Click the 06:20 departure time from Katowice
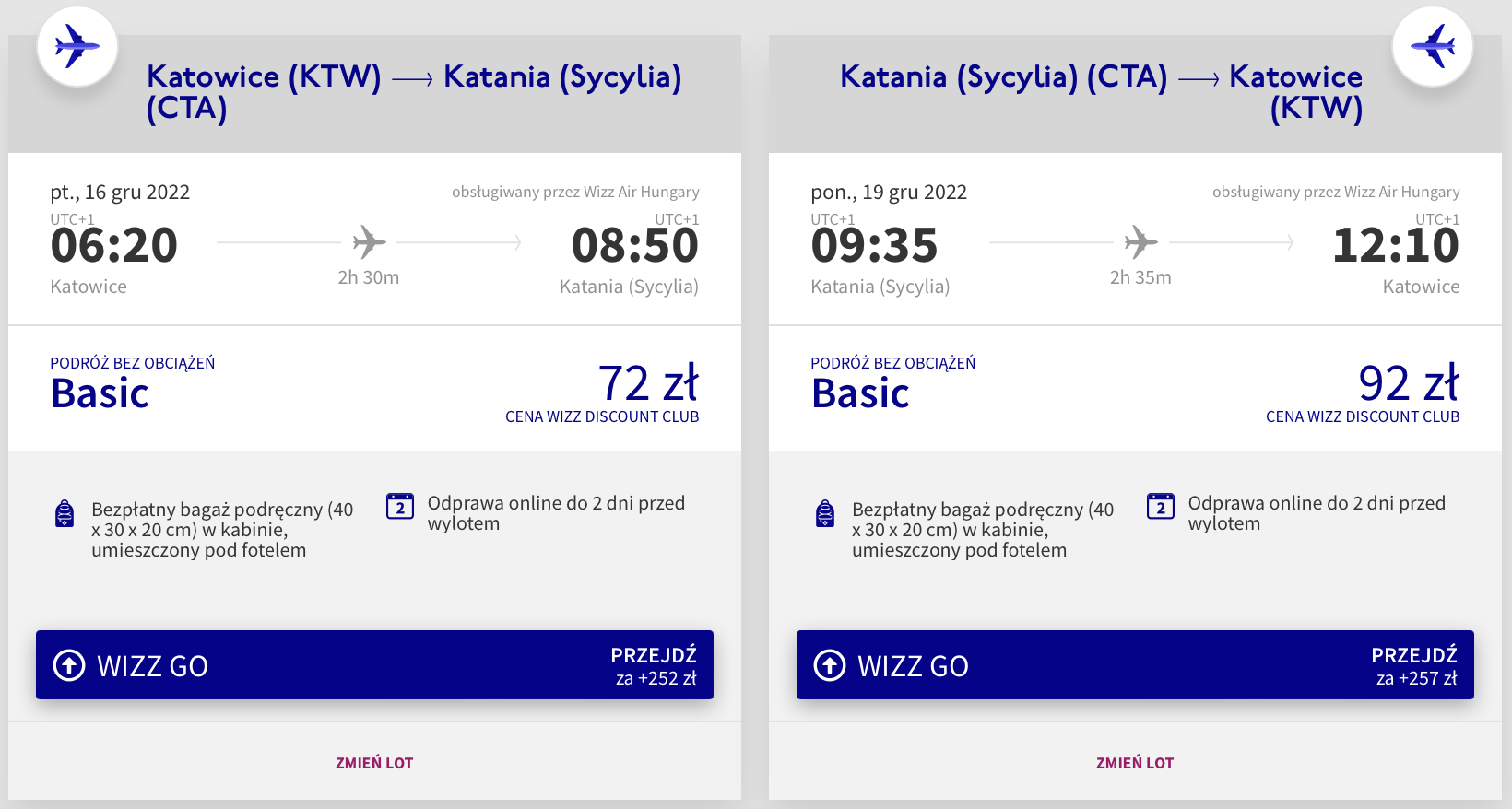 point(114,246)
